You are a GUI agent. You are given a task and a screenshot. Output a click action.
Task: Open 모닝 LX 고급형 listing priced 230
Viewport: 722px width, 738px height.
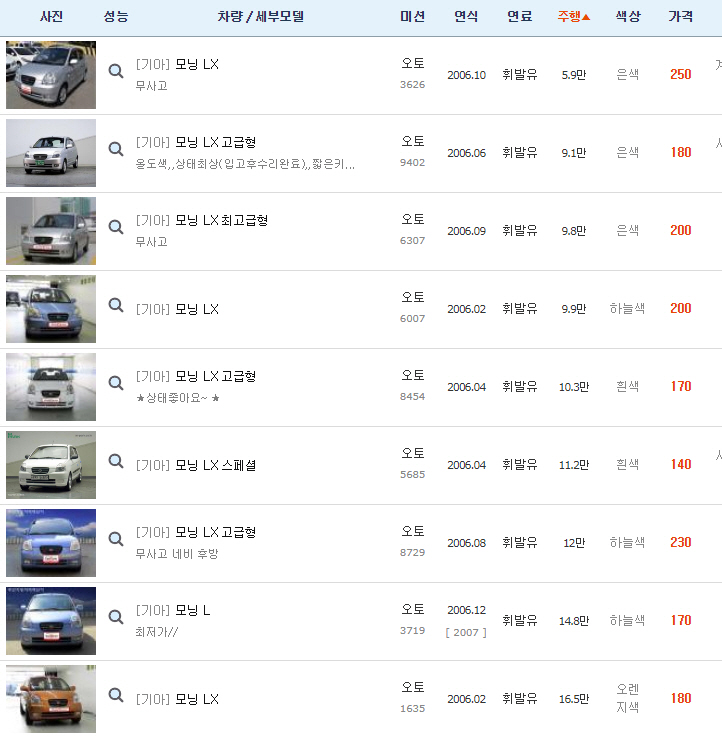196,532
